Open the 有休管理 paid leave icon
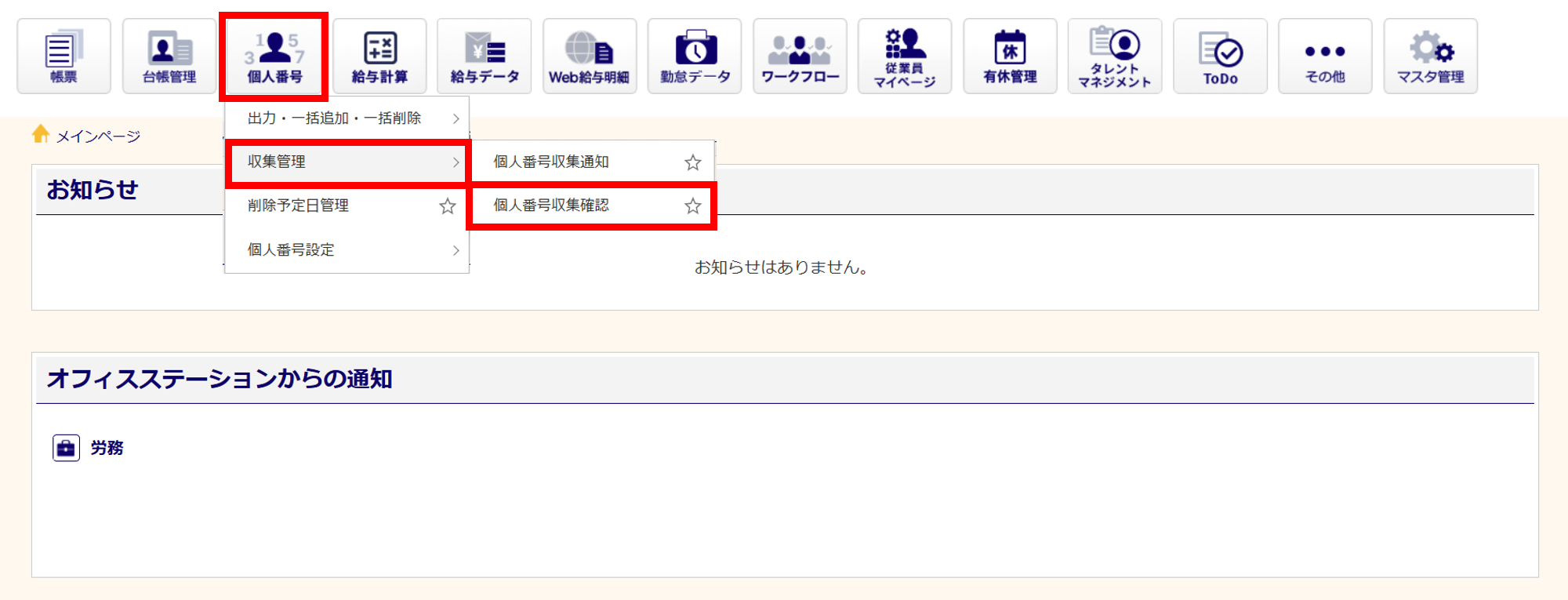Screen dimensions: 1568x600 tap(1010, 56)
